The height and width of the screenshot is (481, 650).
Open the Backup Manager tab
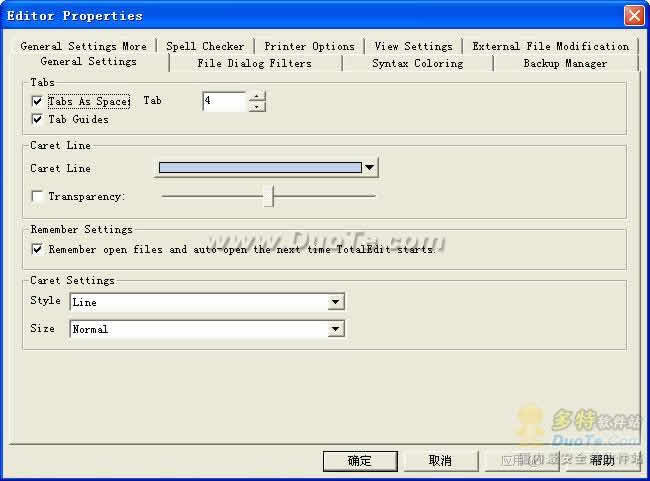(x=565, y=63)
